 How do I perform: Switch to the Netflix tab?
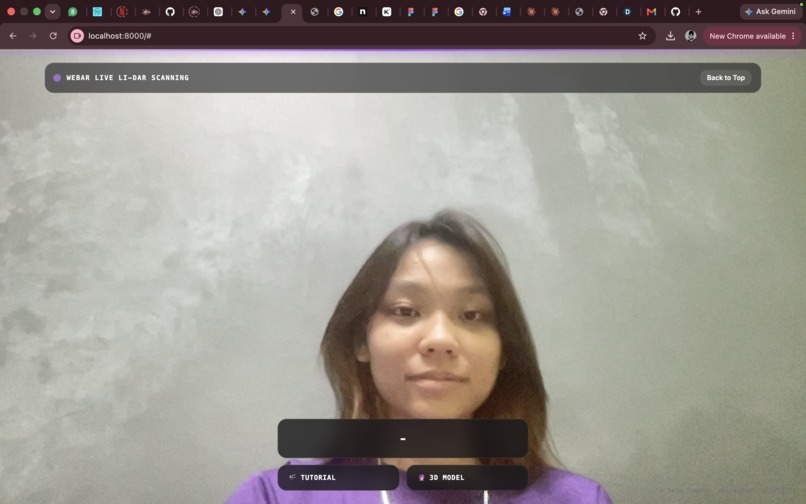(x=122, y=12)
